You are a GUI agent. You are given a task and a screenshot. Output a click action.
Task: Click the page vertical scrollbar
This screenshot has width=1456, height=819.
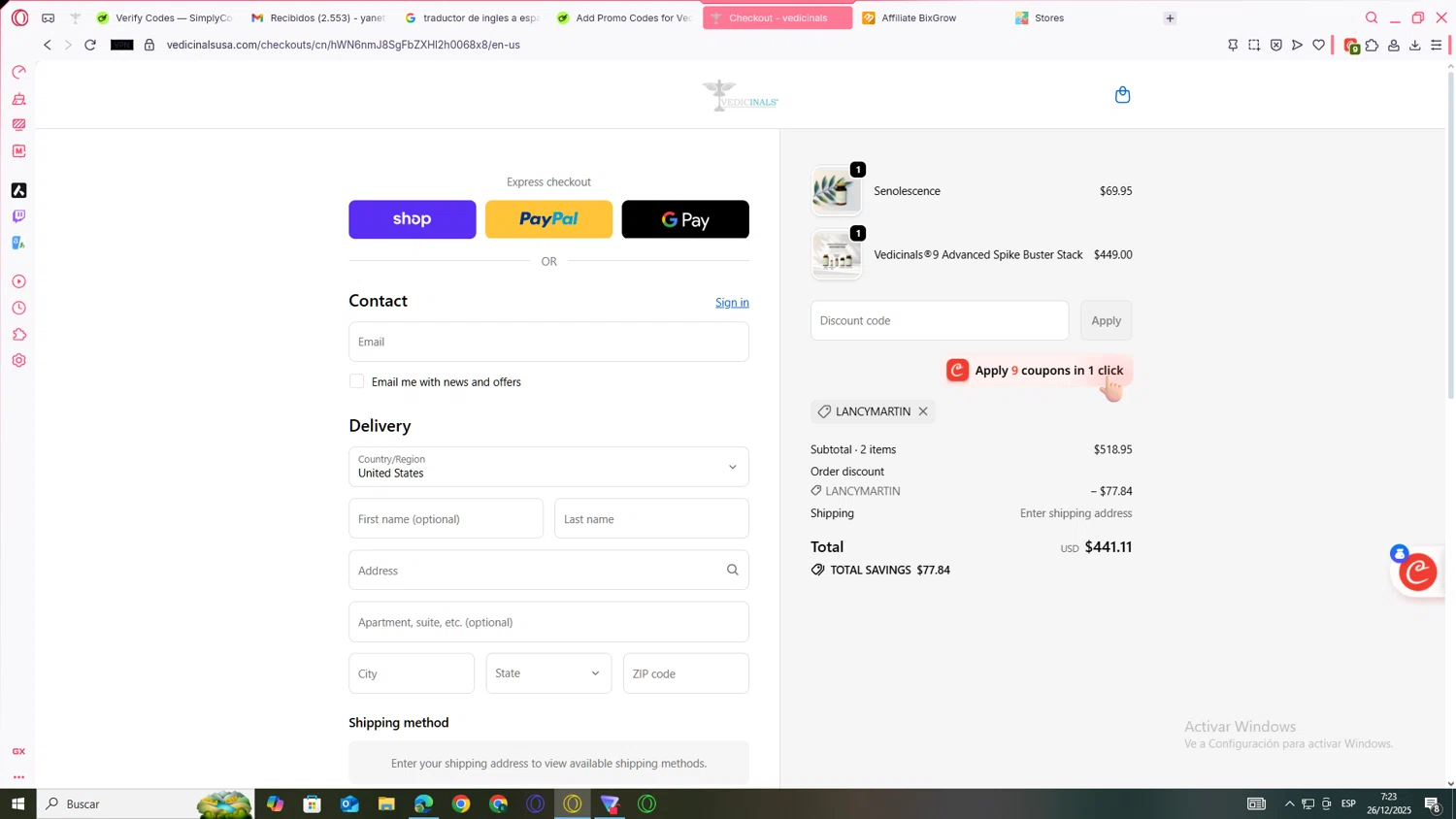coord(1451,233)
